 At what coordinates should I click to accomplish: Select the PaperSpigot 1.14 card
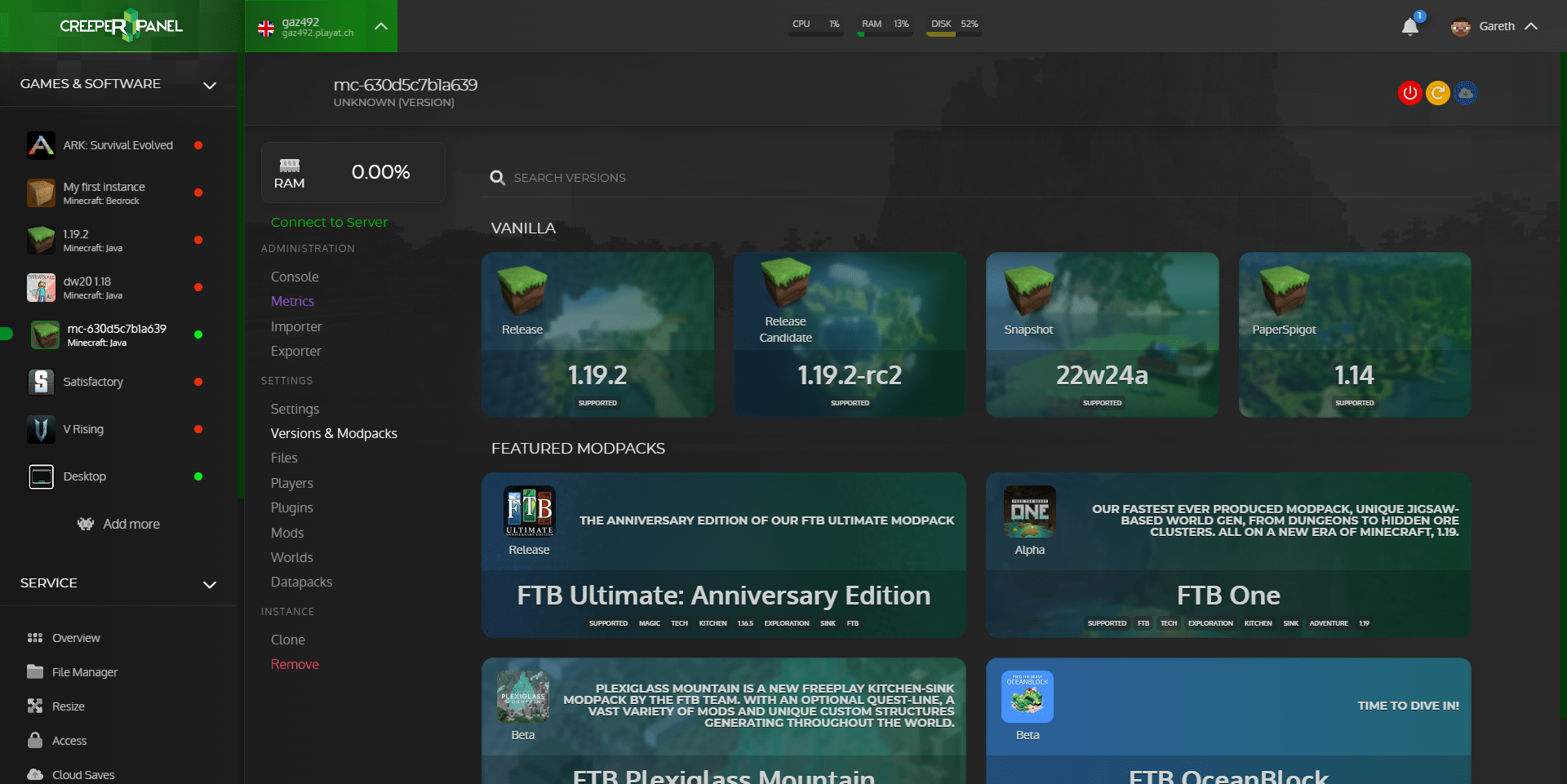1355,334
